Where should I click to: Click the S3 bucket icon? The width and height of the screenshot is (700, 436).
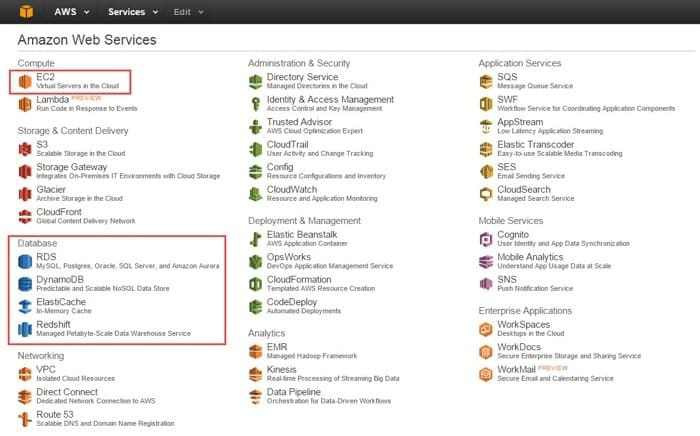click(x=25, y=149)
